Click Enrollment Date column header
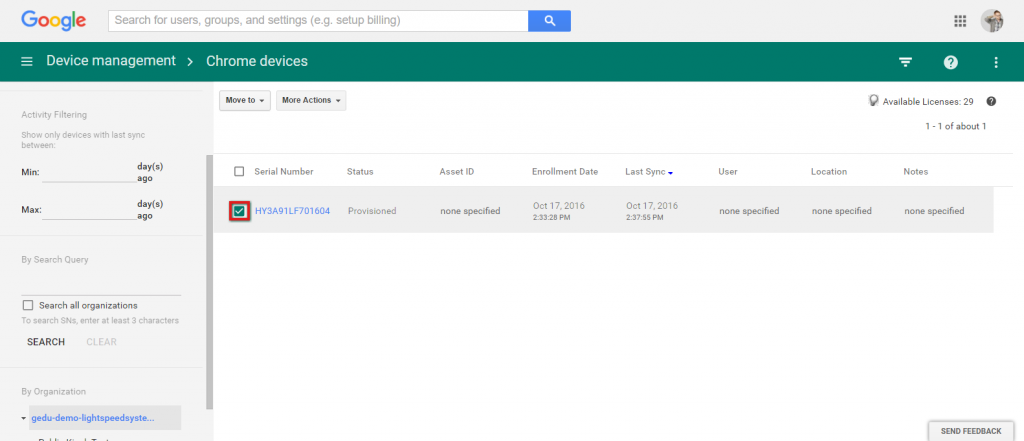The width and height of the screenshot is (1024, 441). point(565,172)
